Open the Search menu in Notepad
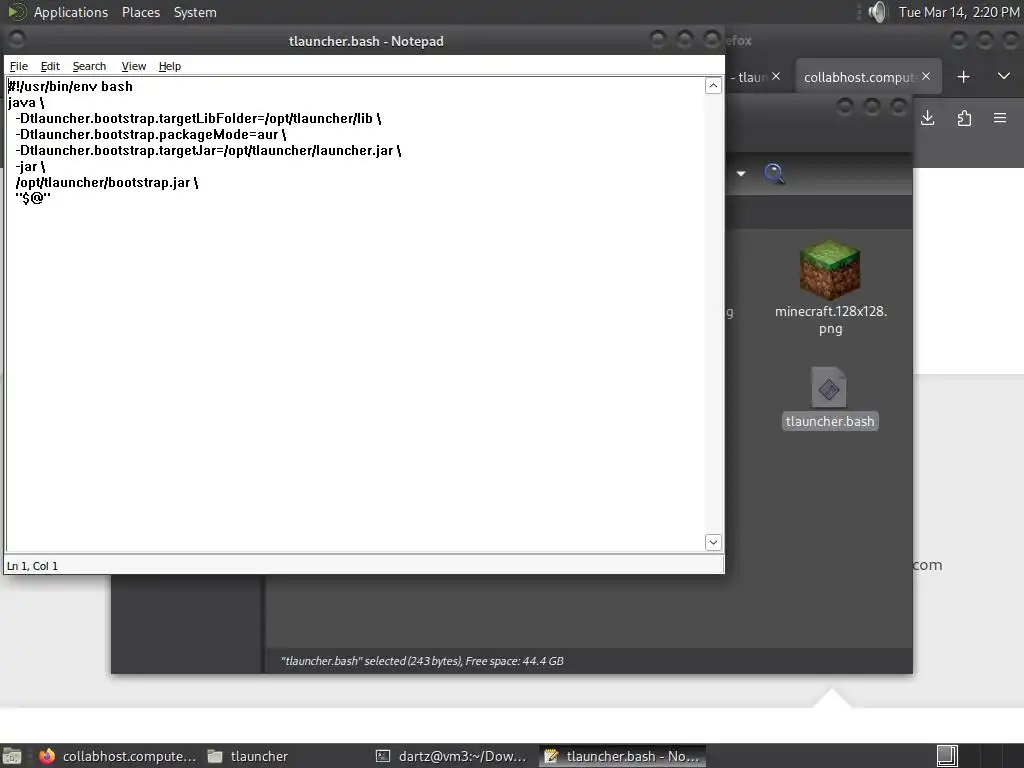1024x768 pixels. tap(89, 66)
